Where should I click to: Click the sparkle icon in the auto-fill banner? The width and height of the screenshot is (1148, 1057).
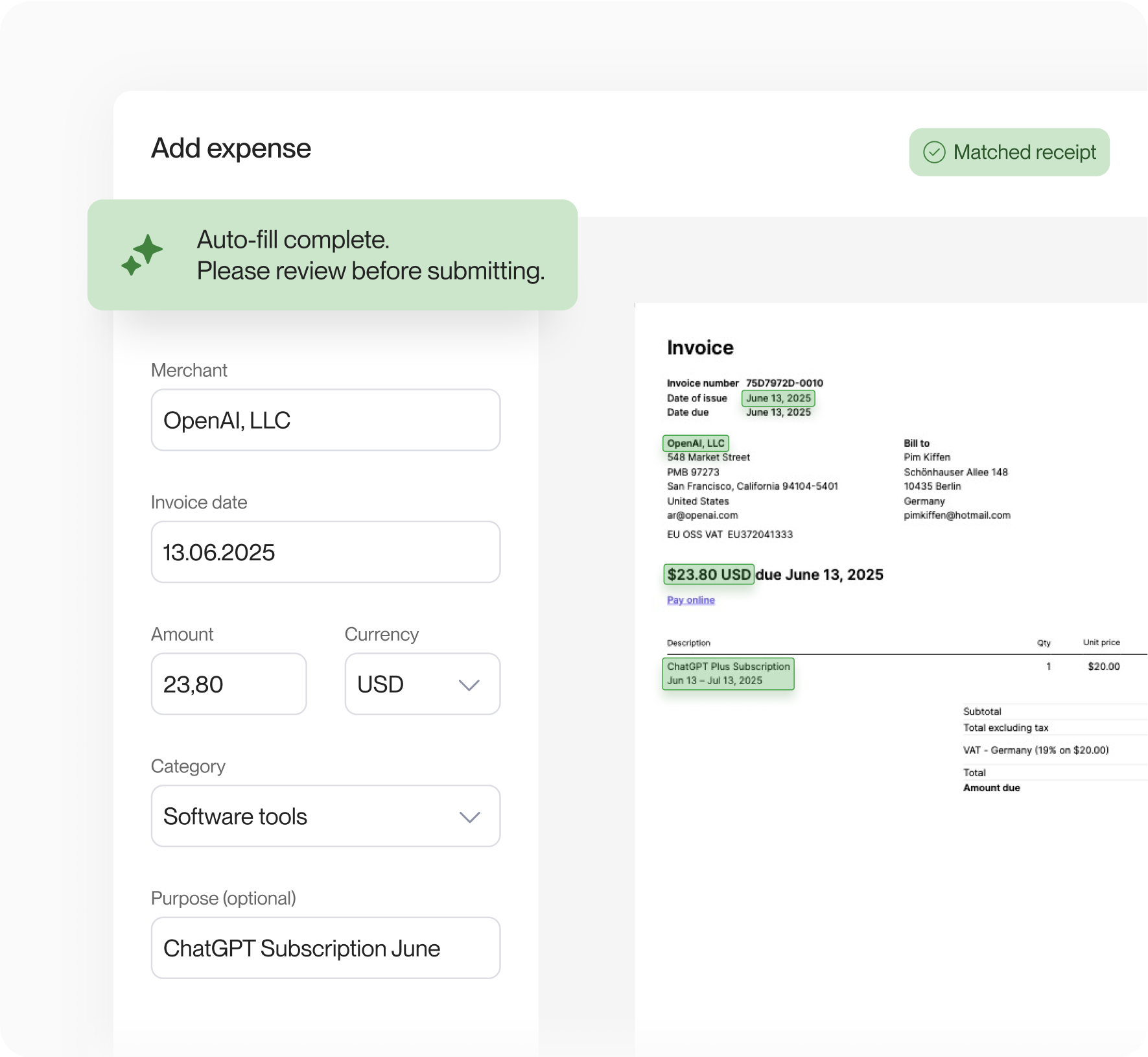click(142, 255)
